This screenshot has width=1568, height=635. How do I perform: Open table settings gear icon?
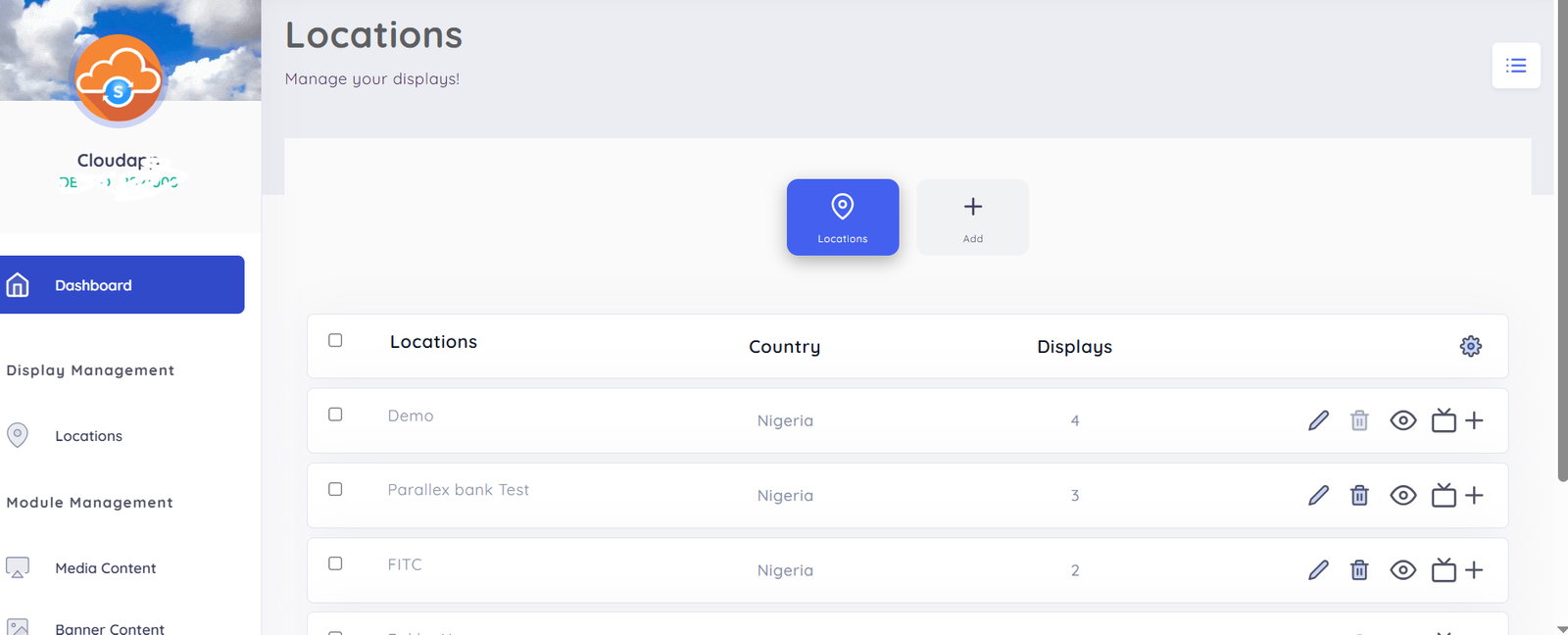(1470, 346)
